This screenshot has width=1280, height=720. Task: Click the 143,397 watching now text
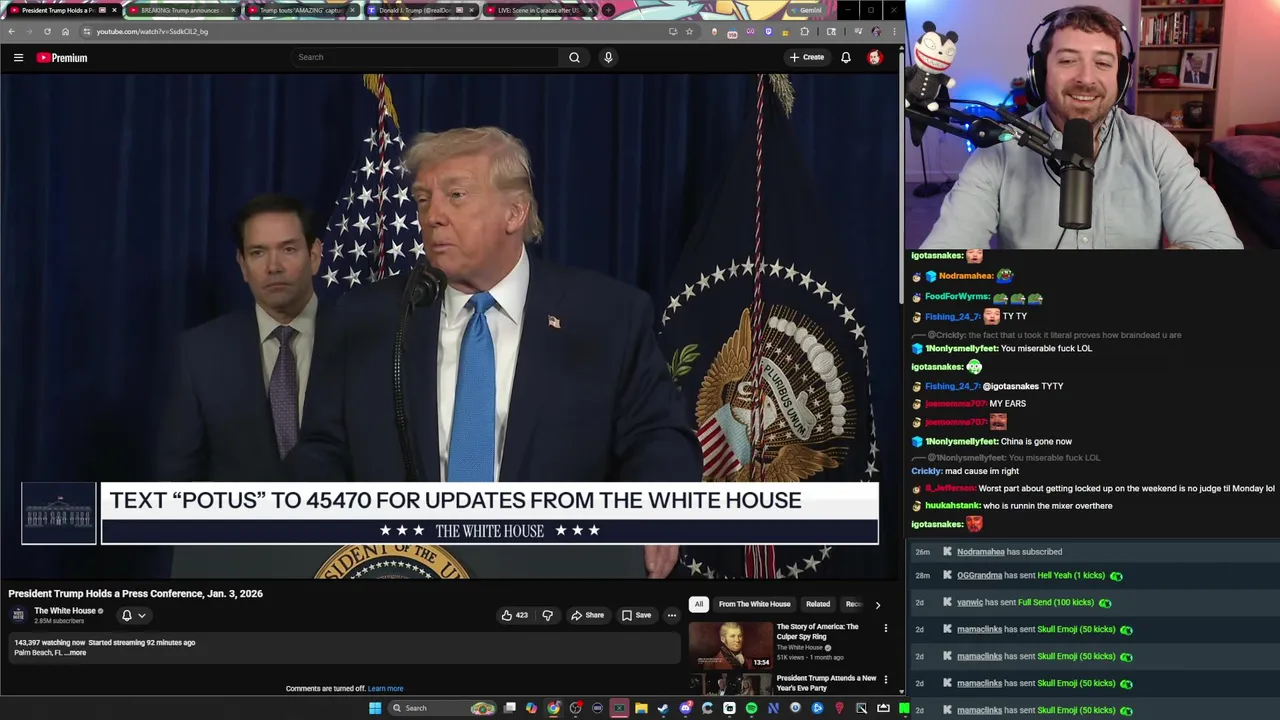pos(49,643)
